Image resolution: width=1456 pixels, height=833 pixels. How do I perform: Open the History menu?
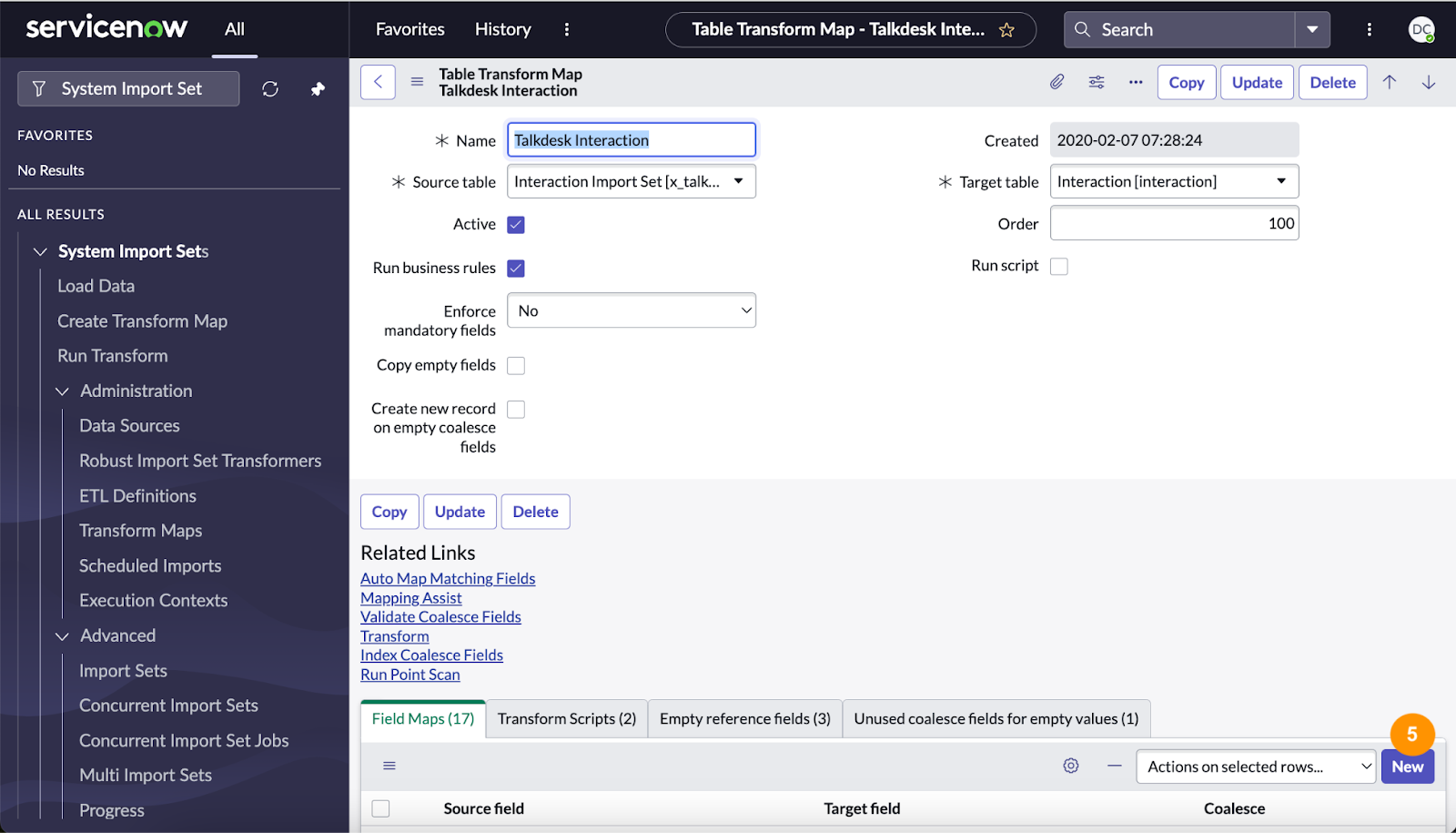pyautogui.click(x=503, y=29)
